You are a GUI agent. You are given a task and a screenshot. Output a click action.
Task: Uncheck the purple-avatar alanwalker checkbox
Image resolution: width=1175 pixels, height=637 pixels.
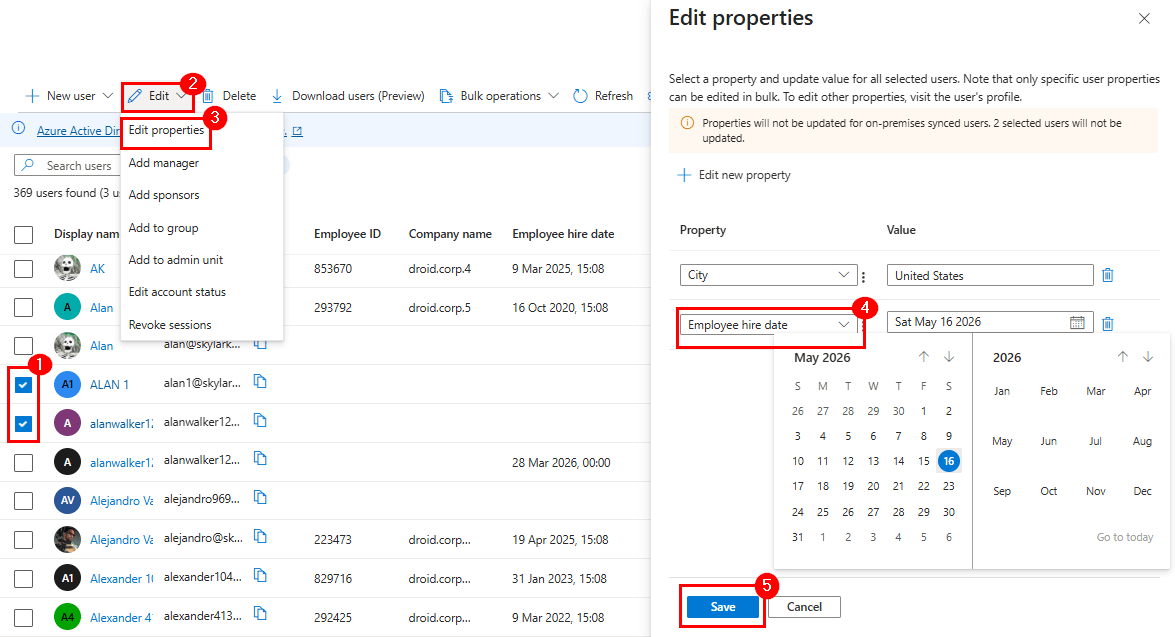(x=23, y=423)
